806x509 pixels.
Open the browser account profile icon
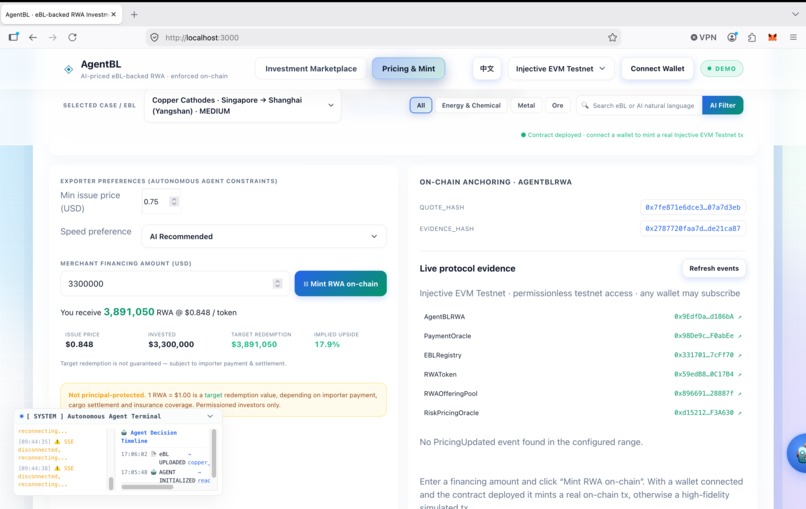(x=732, y=37)
